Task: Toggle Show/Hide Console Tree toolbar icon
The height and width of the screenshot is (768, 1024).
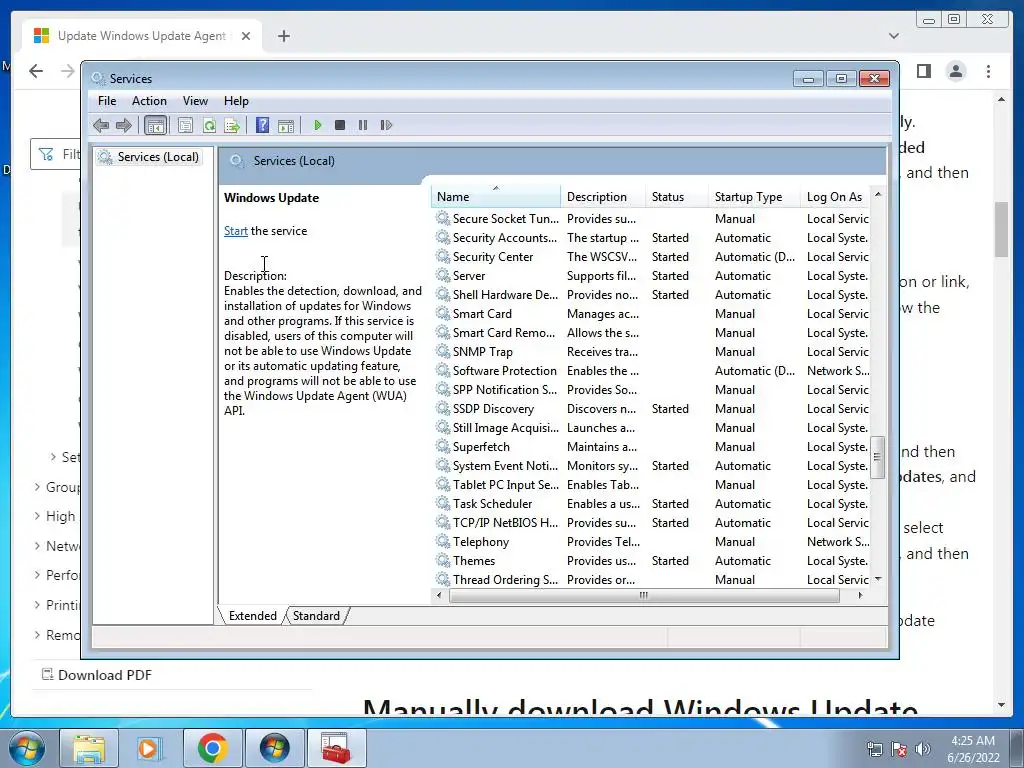Action: [x=155, y=125]
